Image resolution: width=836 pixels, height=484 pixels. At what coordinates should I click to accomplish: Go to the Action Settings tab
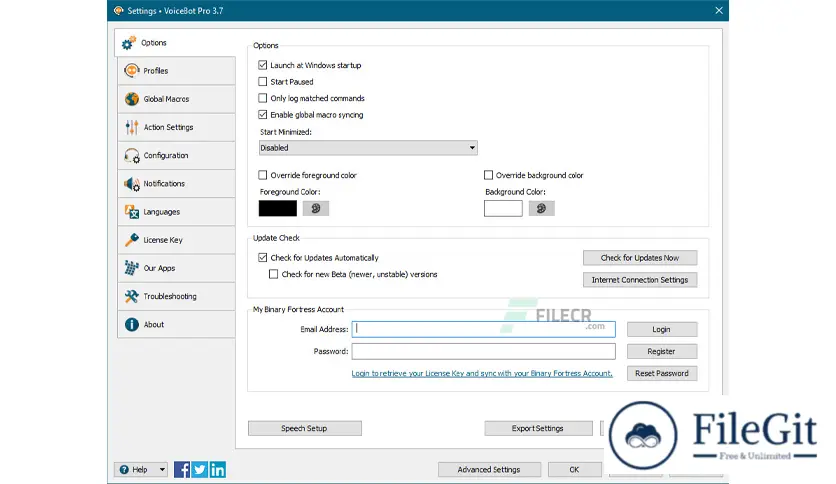pyautogui.click(x=176, y=127)
